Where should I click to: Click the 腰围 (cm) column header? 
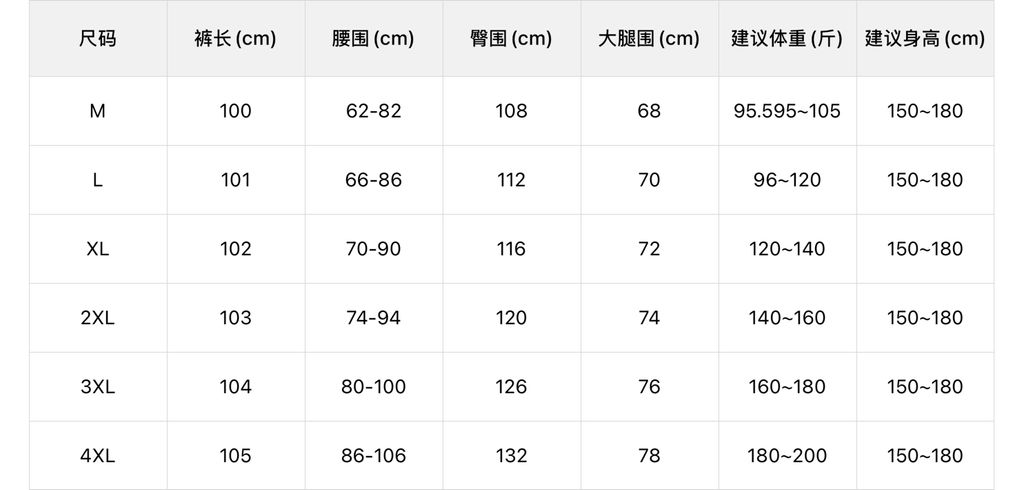(373, 39)
